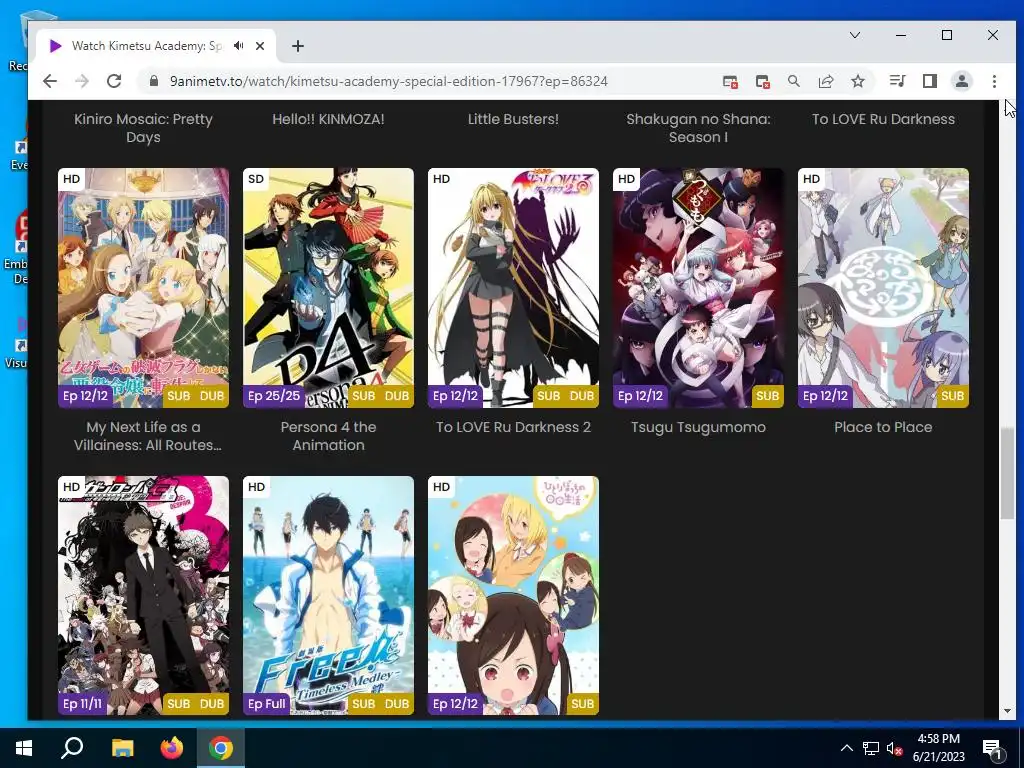The width and height of the screenshot is (1024, 768).
Task: Expand the tab search chevron
Action: pos(855,35)
